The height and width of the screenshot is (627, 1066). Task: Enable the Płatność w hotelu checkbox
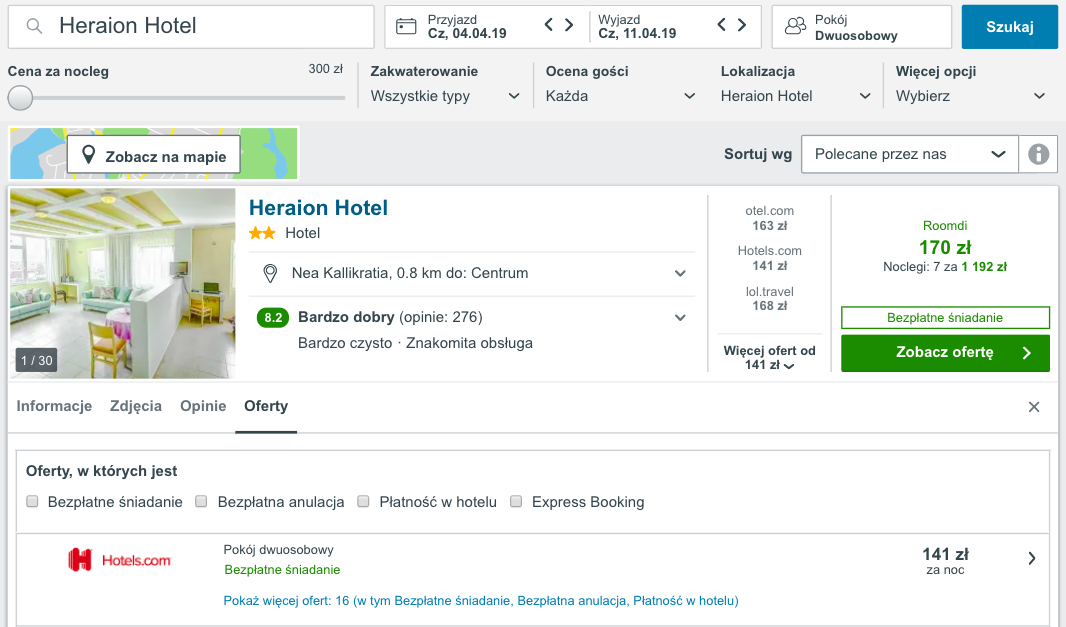(x=364, y=501)
